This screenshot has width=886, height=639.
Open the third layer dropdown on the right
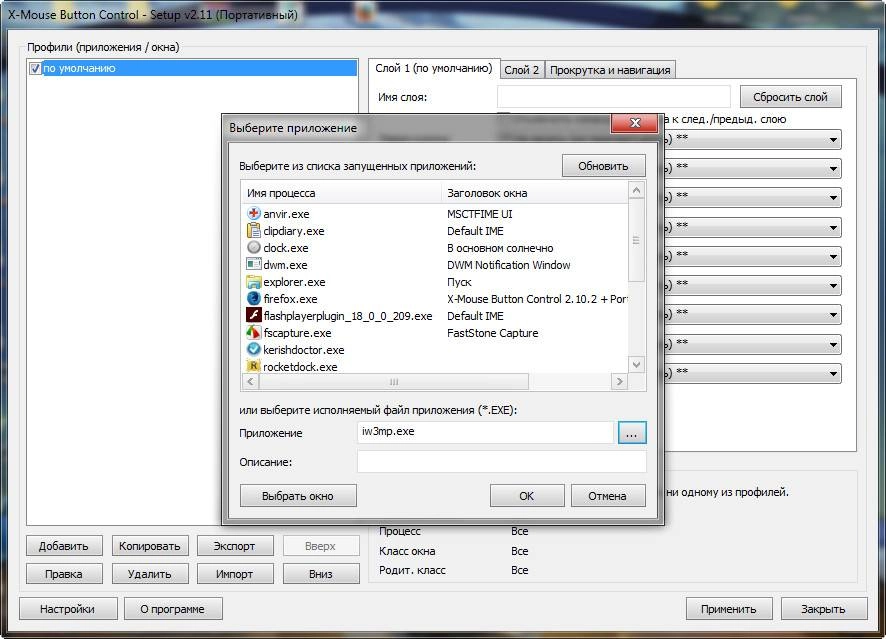coord(833,198)
